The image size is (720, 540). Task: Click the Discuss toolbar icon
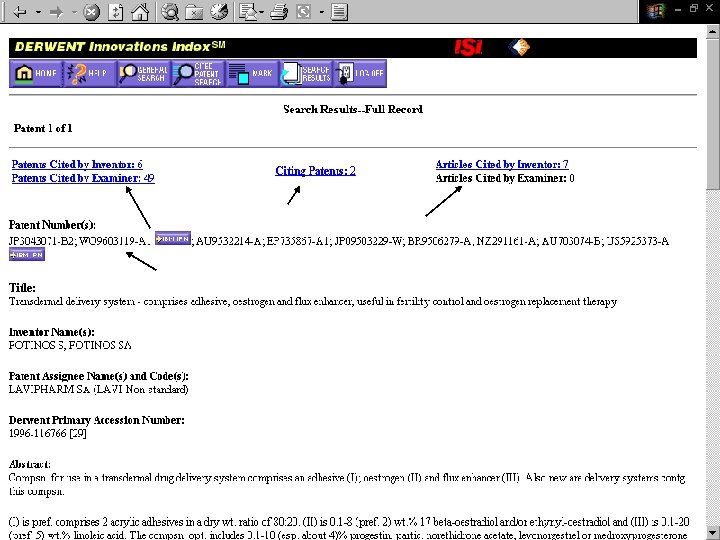(x=339, y=12)
